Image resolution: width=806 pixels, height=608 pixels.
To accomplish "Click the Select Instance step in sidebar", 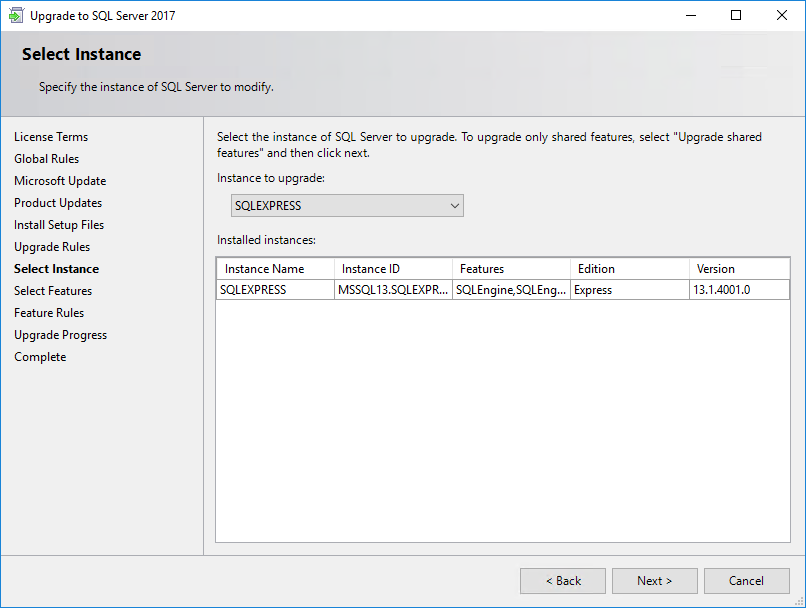I will [57, 269].
